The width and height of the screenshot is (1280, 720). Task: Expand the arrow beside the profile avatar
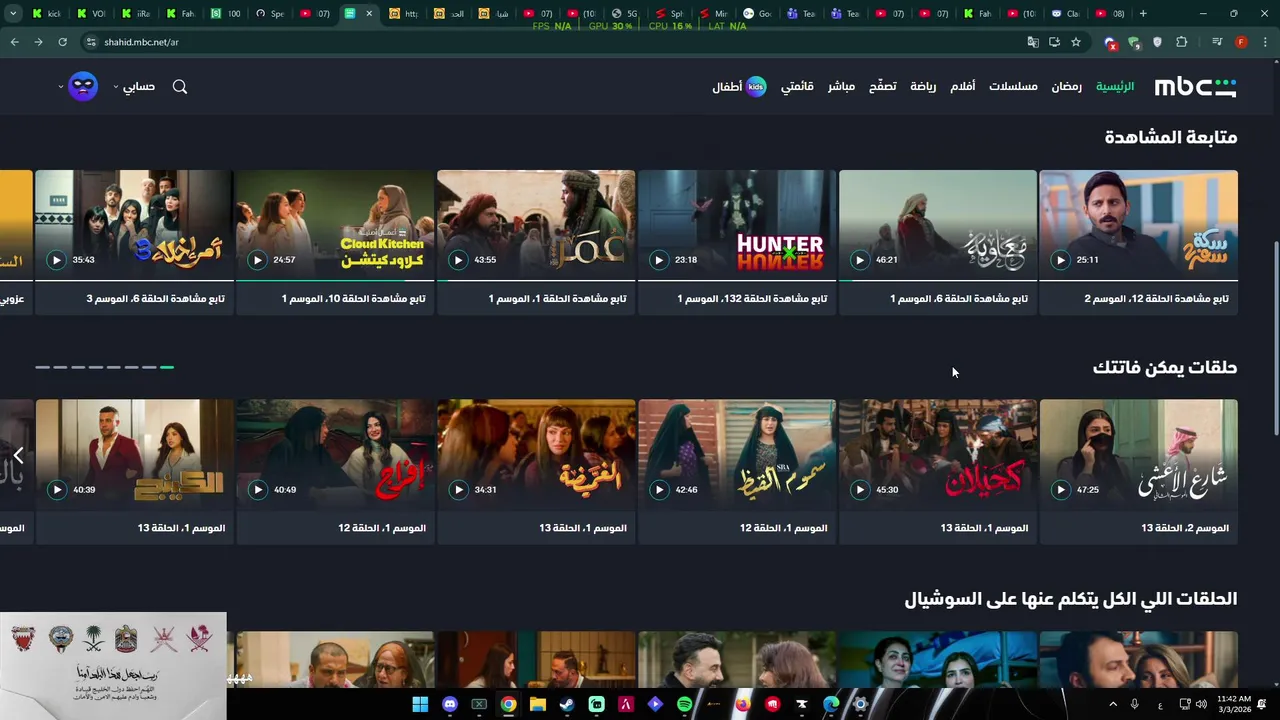(x=61, y=87)
